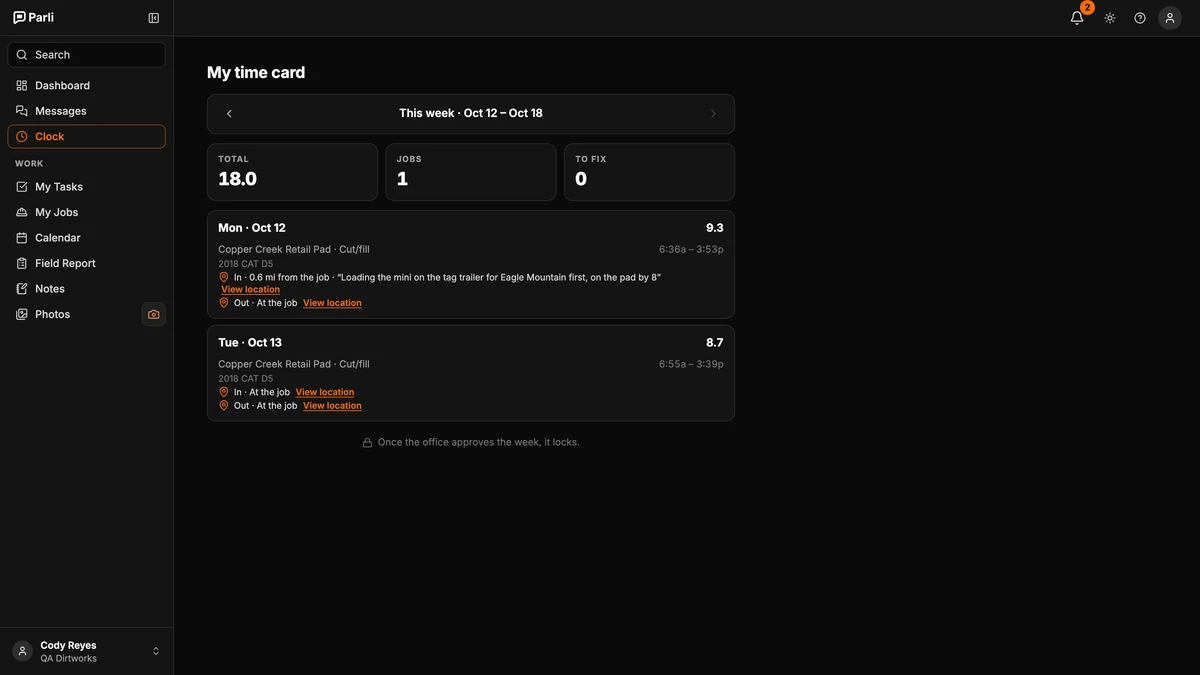Viewport: 1200px width, 675px height.
Task: Click the 9.3 hours value
Action: pyautogui.click(x=715, y=228)
